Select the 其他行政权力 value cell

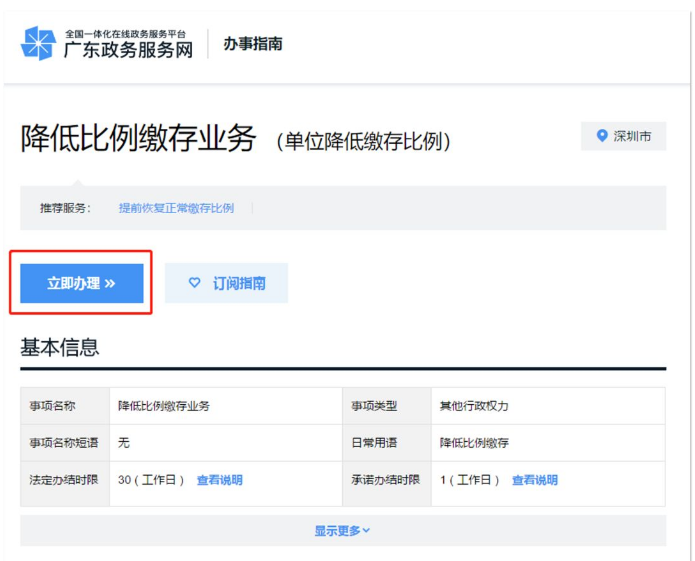pyautogui.click(x=474, y=406)
